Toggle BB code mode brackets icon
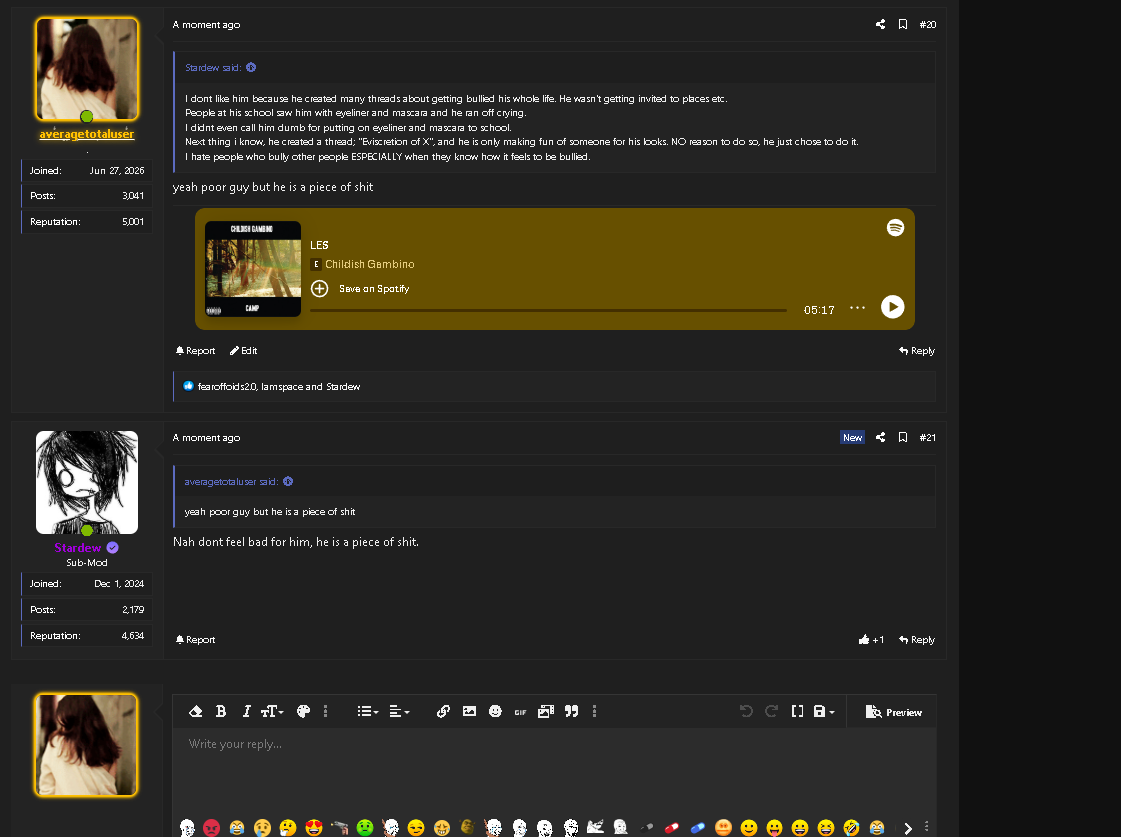Screen dimensions: 1121x837 (x=797, y=711)
